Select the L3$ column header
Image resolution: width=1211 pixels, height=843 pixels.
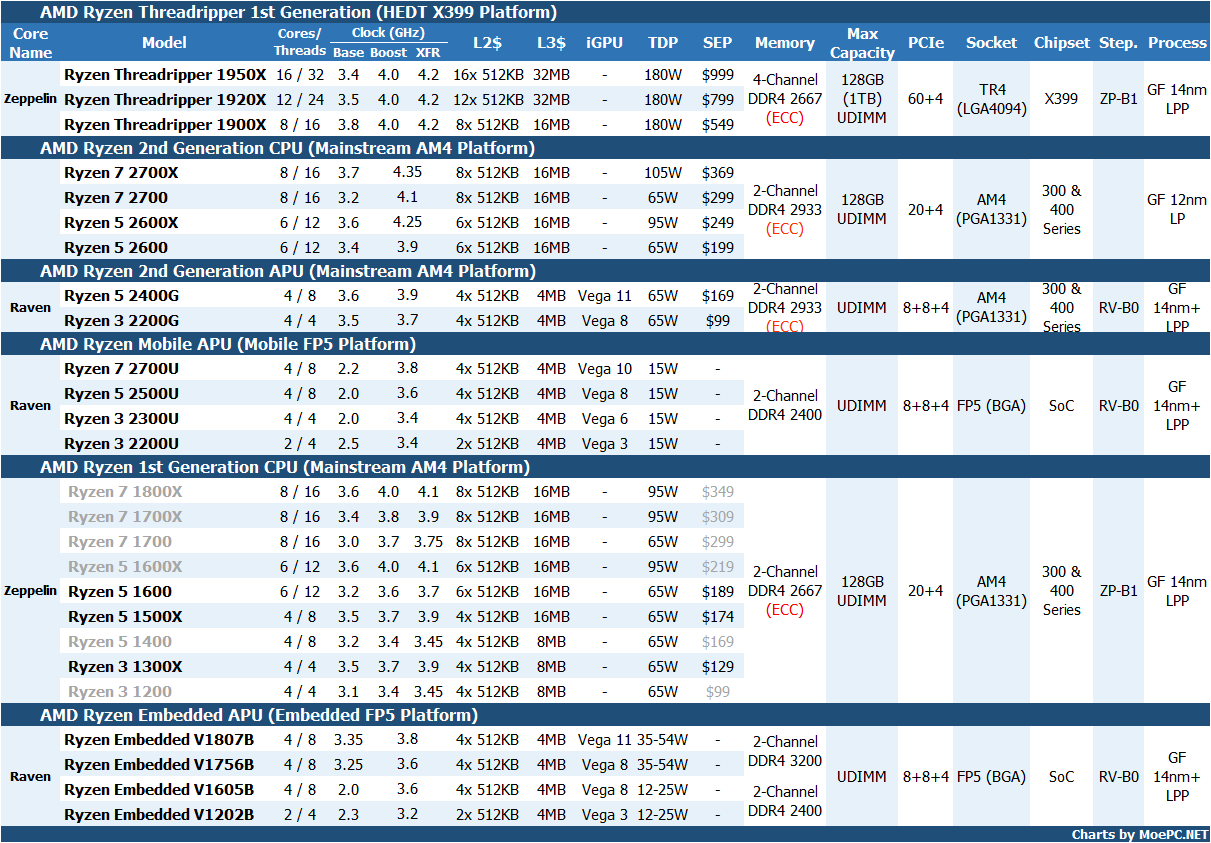(x=551, y=43)
